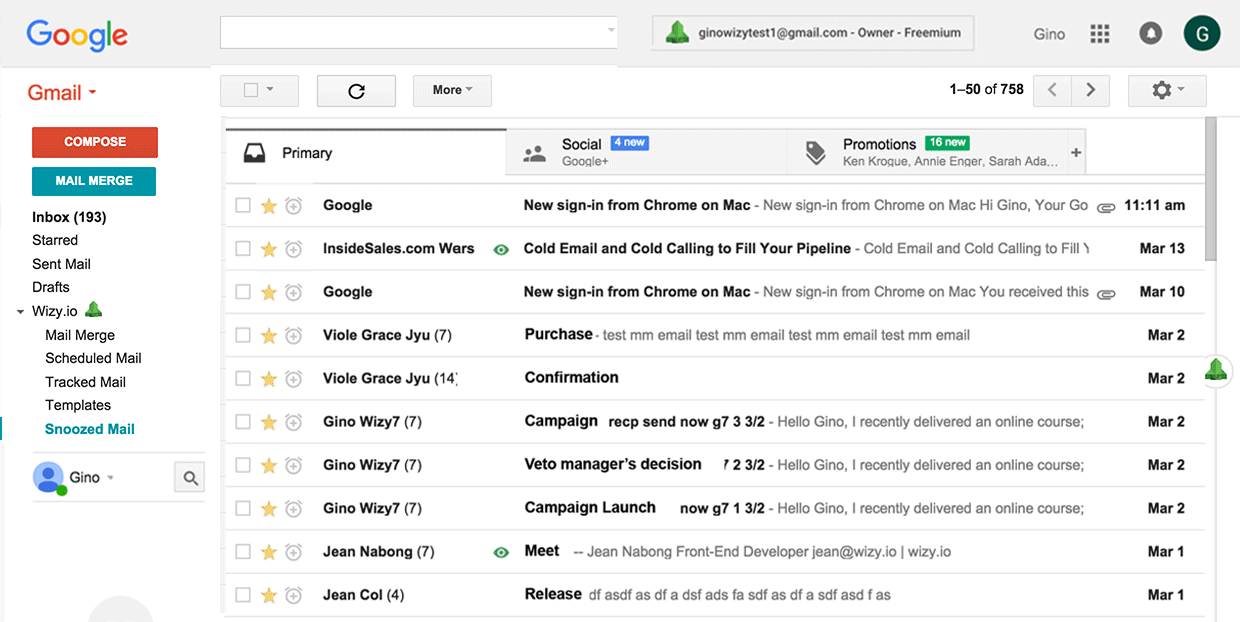Star the Purchase email
The image size is (1240, 622).
click(268, 336)
